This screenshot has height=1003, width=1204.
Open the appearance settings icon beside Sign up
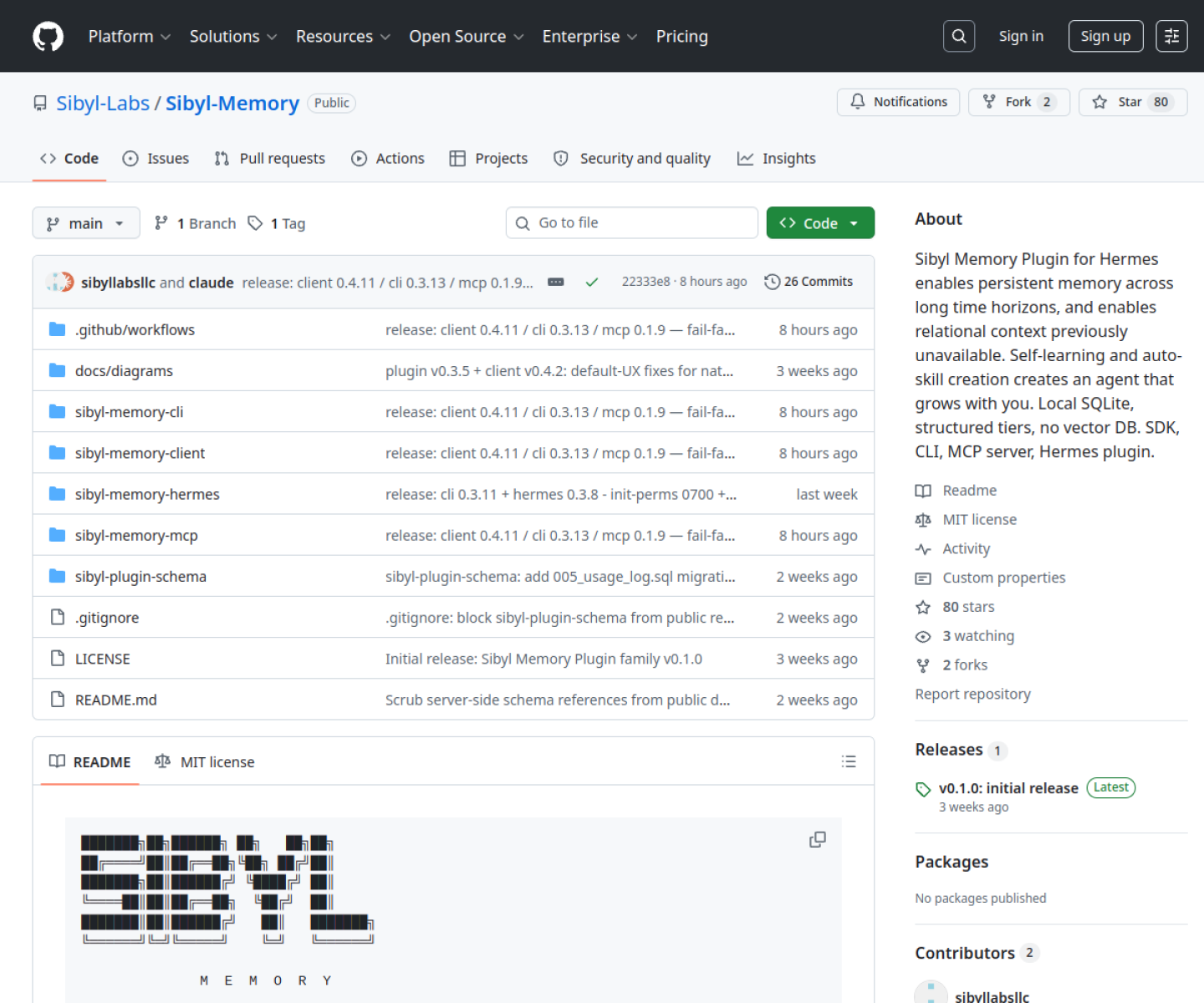(1171, 36)
